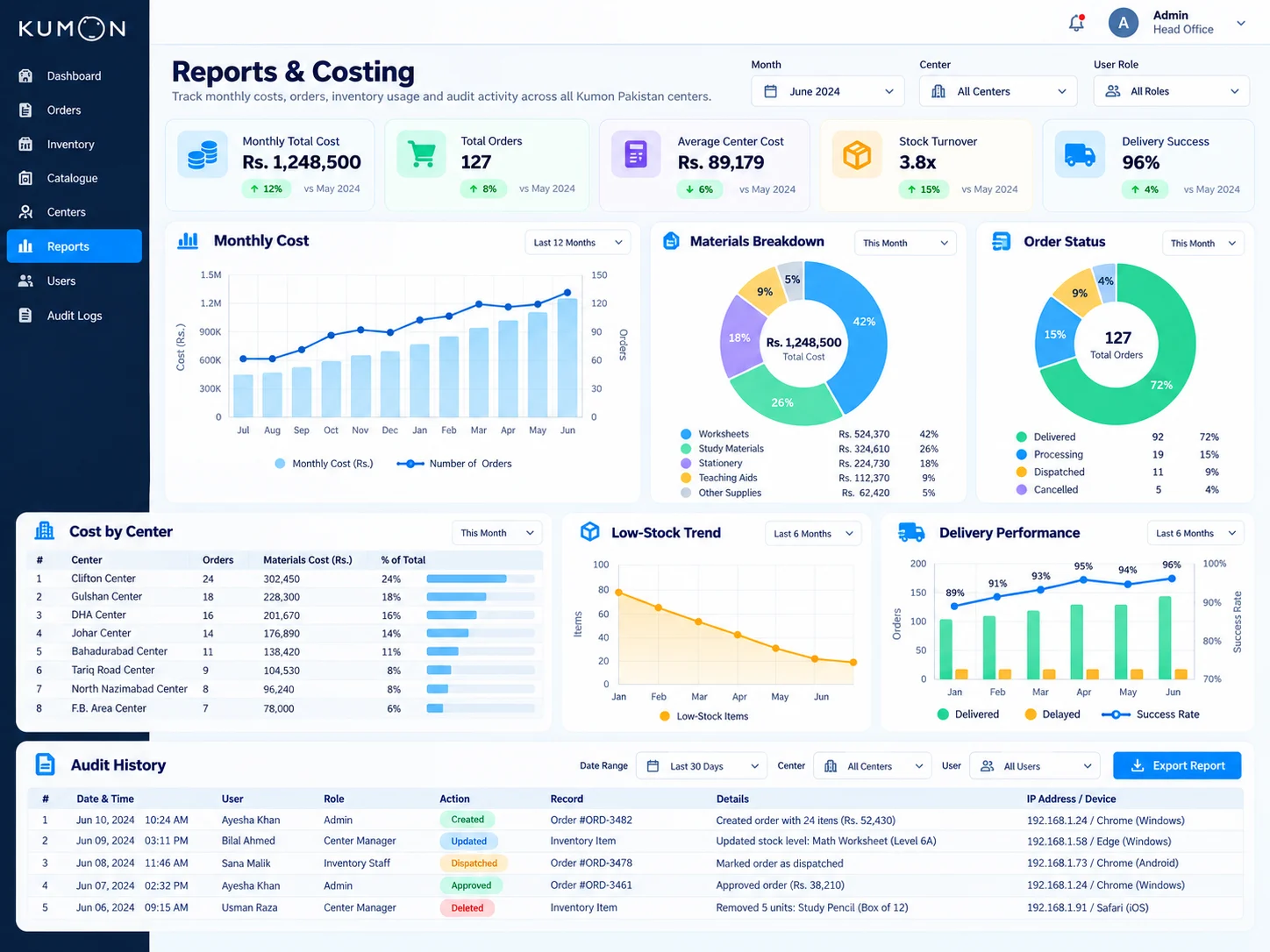Image resolution: width=1270 pixels, height=952 pixels.
Task: Click the Clifton Center table row
Action: coord(285,579)
